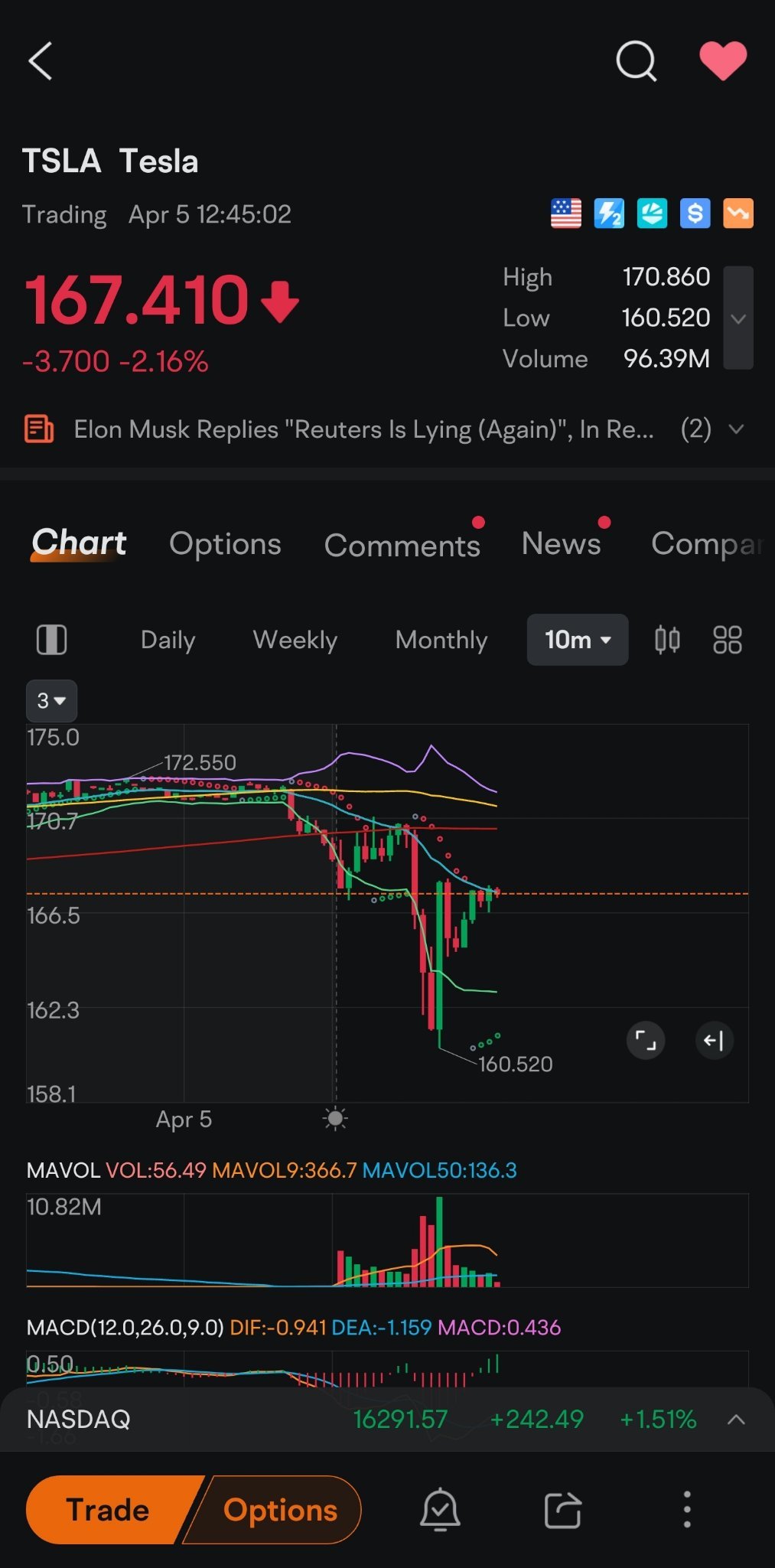This screenshot has height=1568, width=775.
Task: Open the candlestick chart type icon
Action: (x=667, y=640)
